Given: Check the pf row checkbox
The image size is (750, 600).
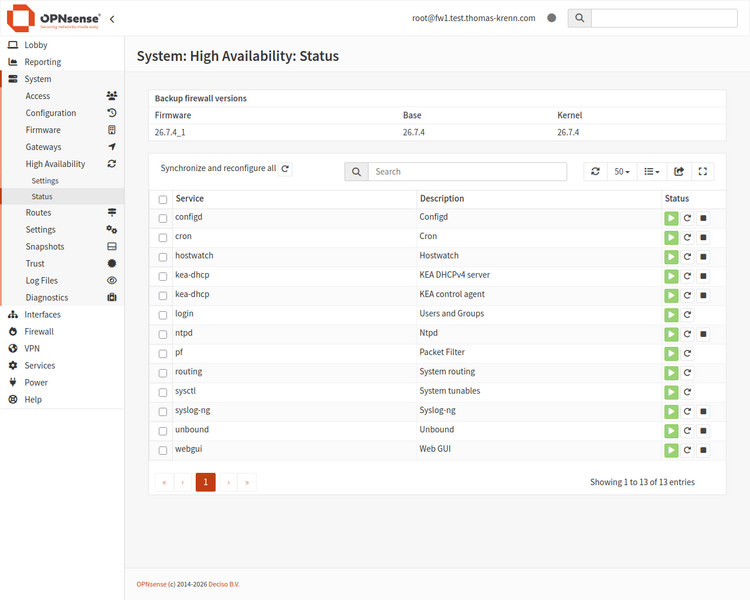Looking at the screenshot, I should coord(163,354).
